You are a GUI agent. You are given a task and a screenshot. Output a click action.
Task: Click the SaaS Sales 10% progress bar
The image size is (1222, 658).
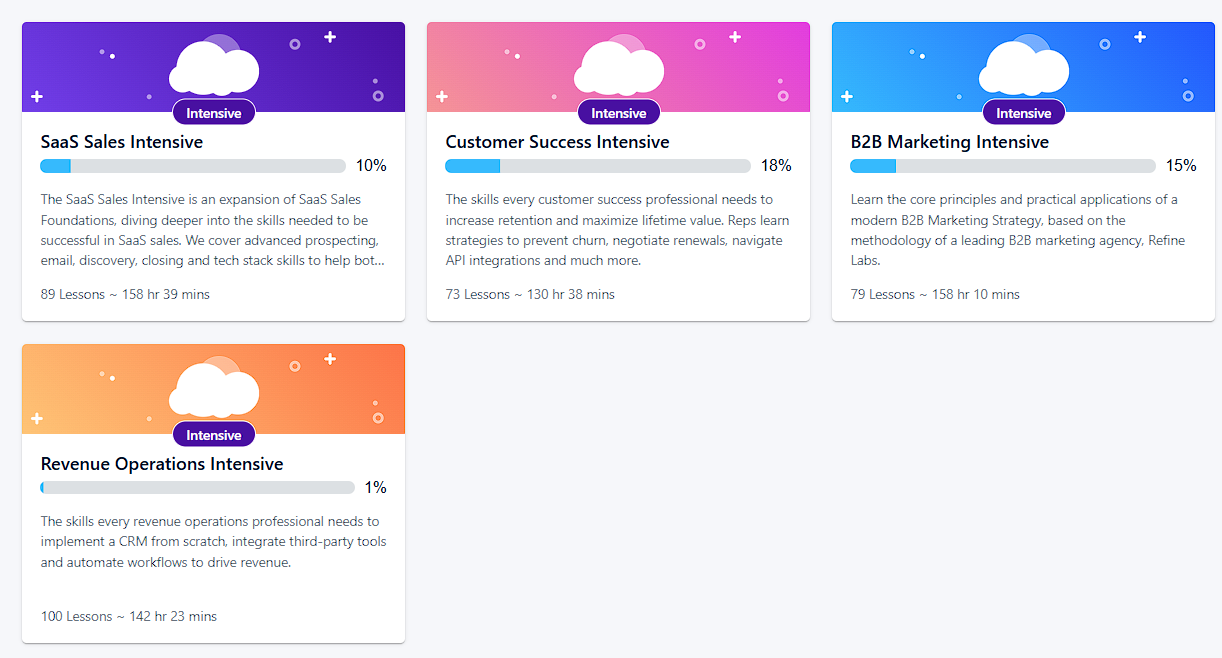click(193, 166)
